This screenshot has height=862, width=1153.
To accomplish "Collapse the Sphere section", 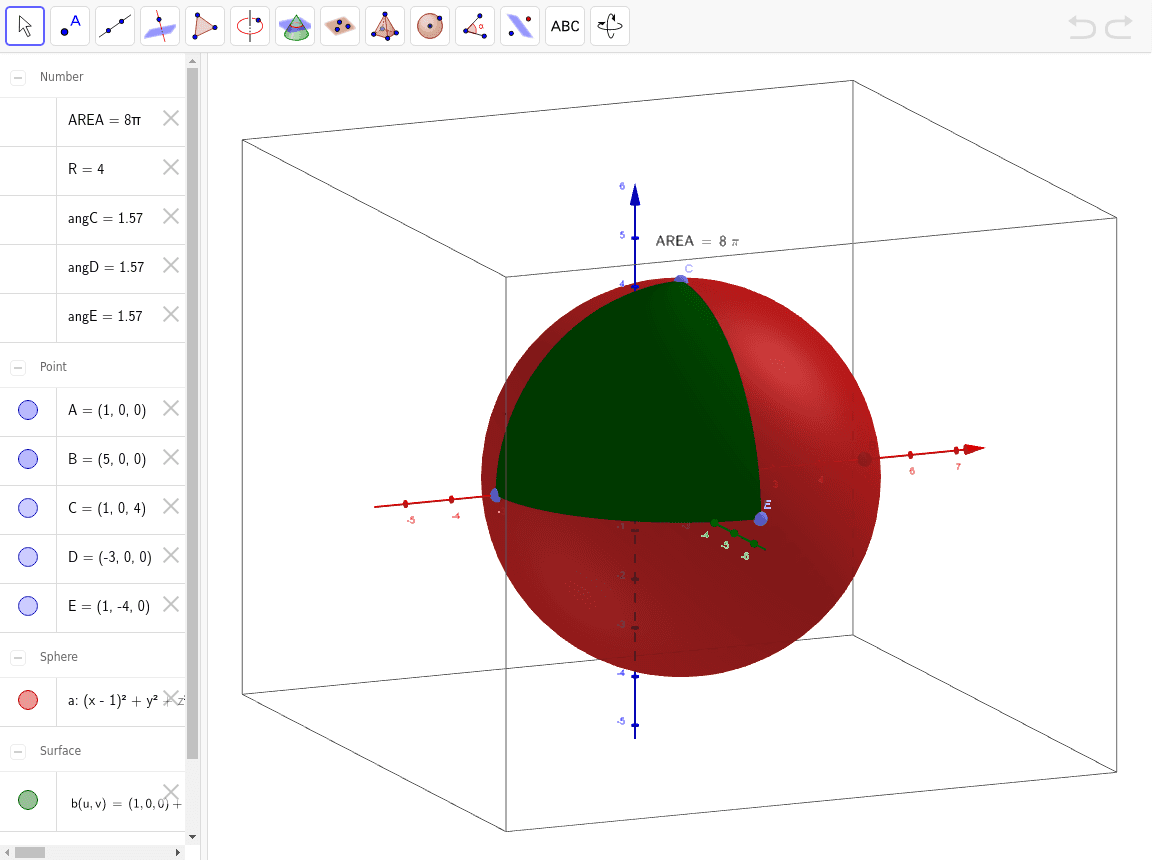I will (x=16, y=657).
